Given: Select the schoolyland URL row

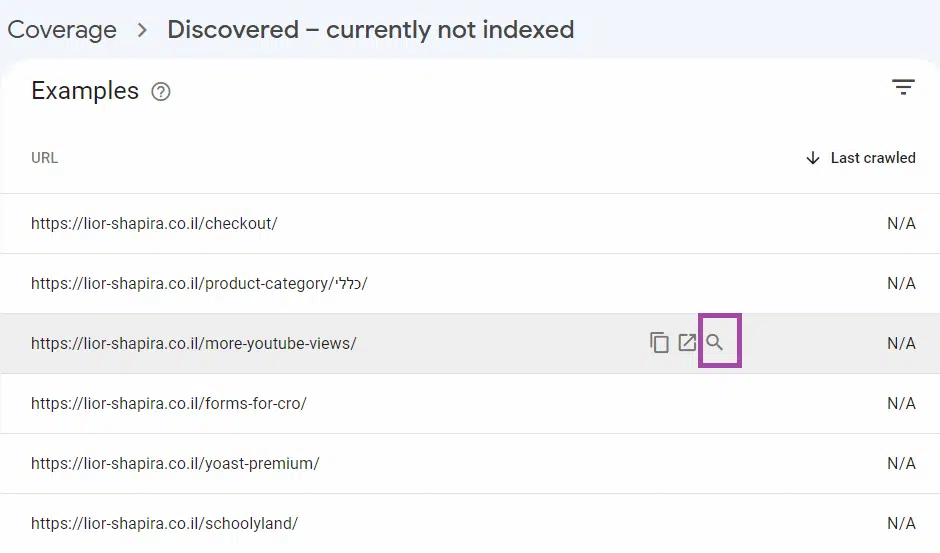Looking at the screenshot, I should (x=165, y=524).
